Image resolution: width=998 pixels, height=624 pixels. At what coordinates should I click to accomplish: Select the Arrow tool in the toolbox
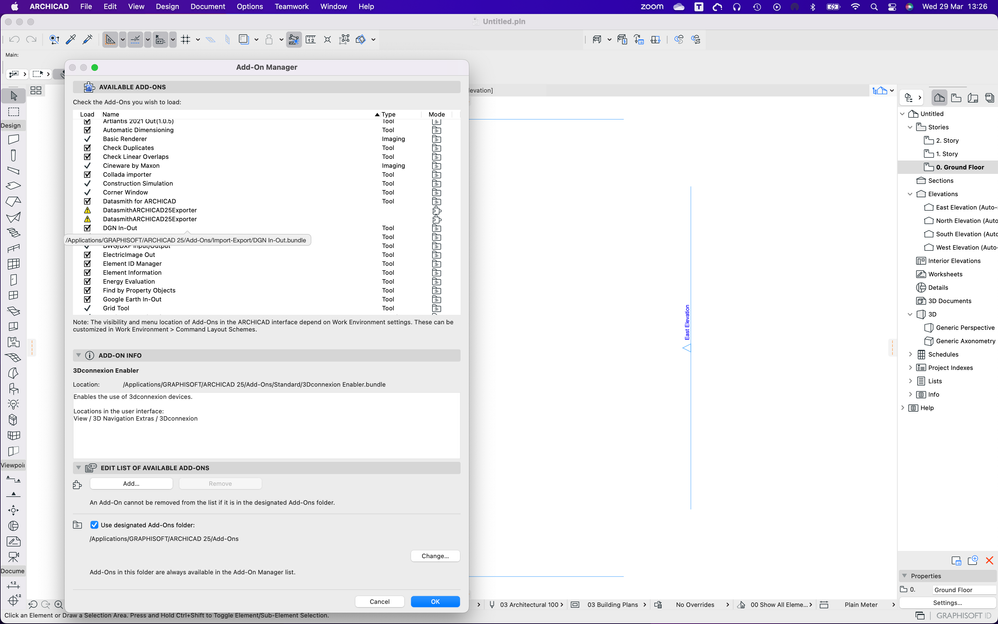[x=13, y=96]
